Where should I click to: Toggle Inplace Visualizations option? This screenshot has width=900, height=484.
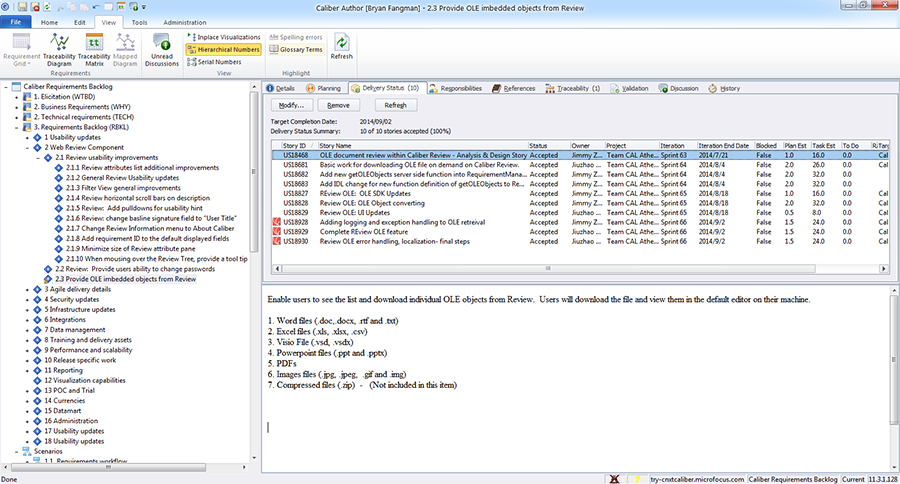click(x=224, y=37)
